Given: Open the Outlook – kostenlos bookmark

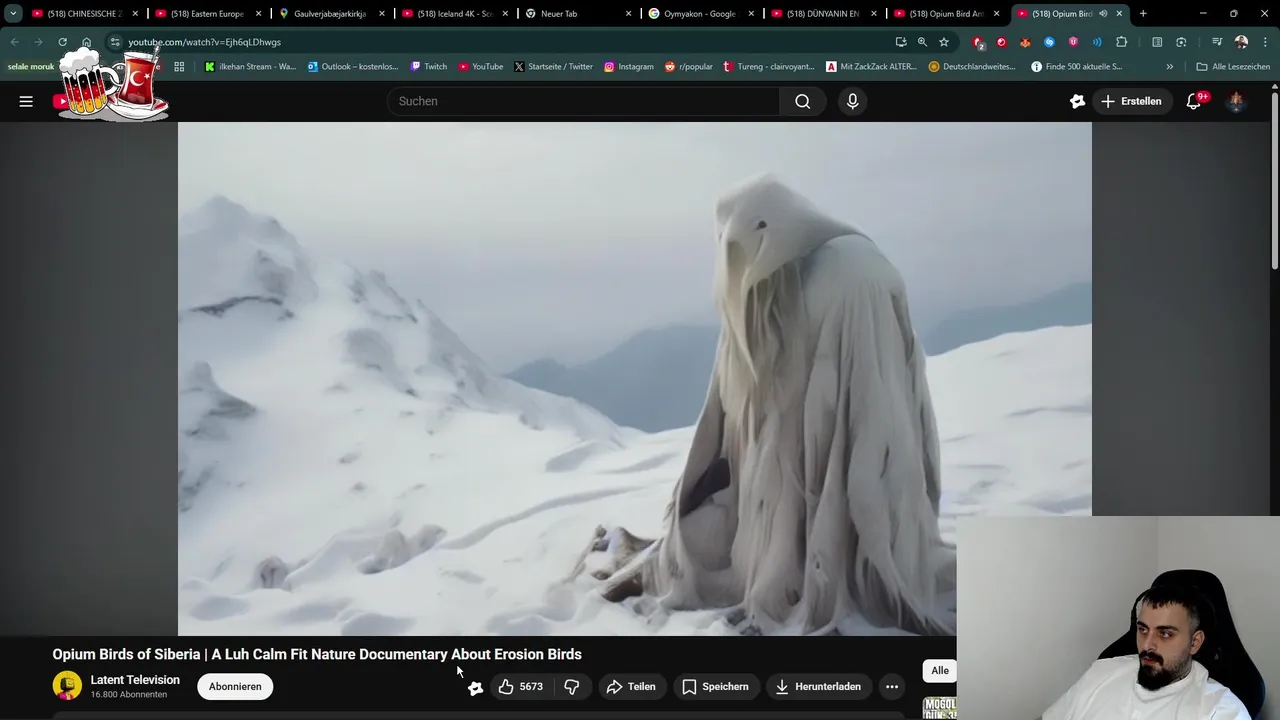Looking at the screenshot, I should point(353,67).
